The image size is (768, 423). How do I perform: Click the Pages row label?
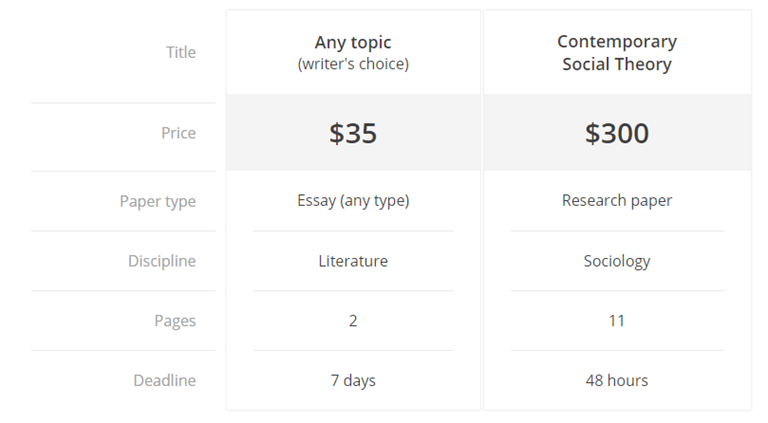click(x=175, y=321)
